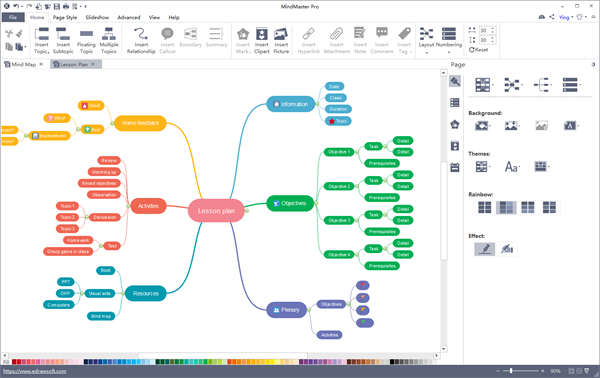Open the clipart tab in side panel

(455, 146)
